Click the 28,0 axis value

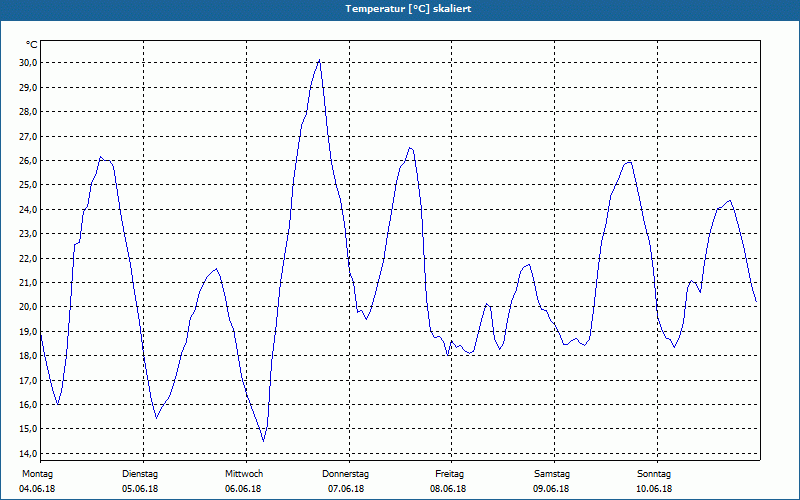(28, 112)
